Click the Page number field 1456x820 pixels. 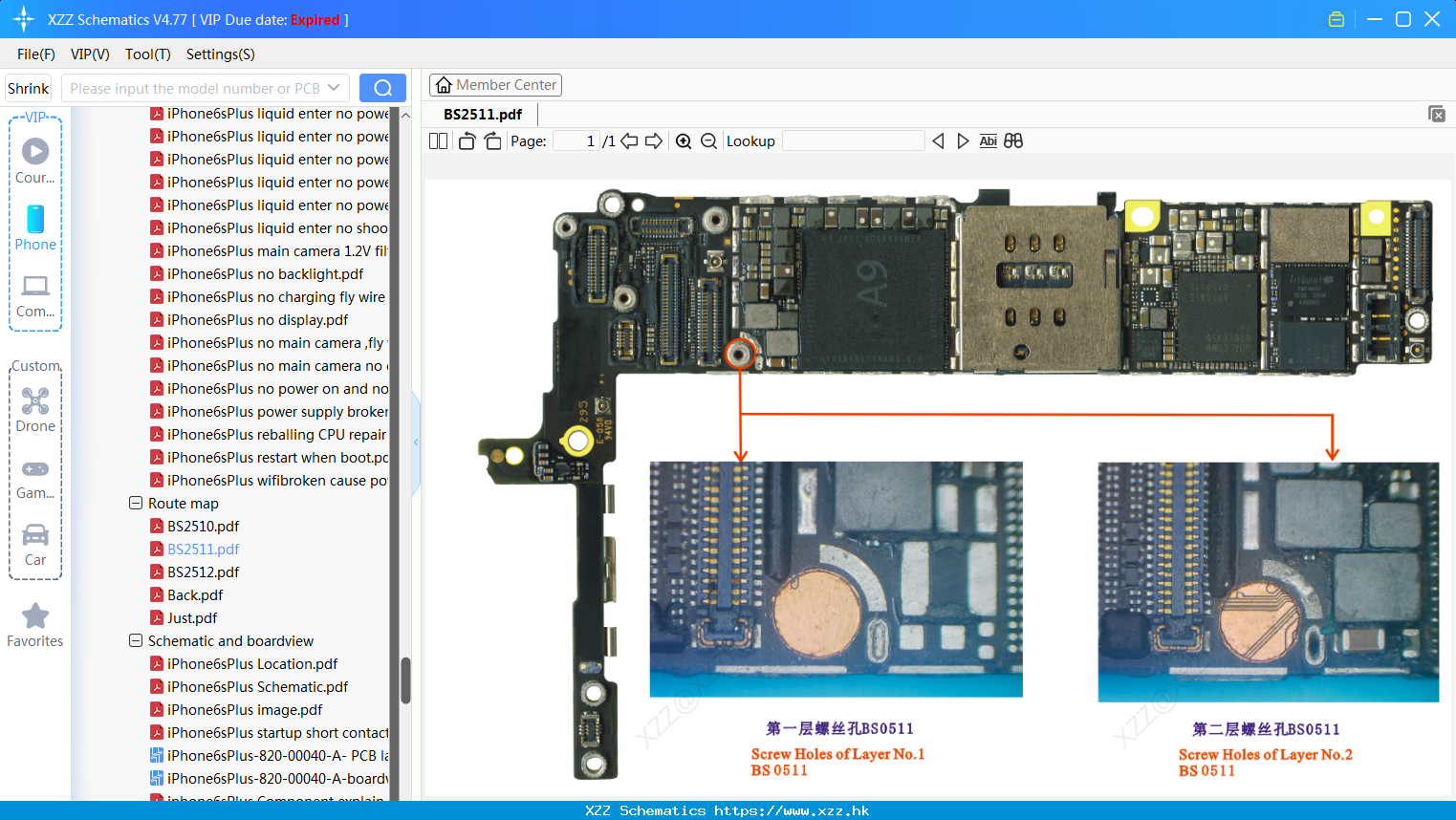(576, 140)
